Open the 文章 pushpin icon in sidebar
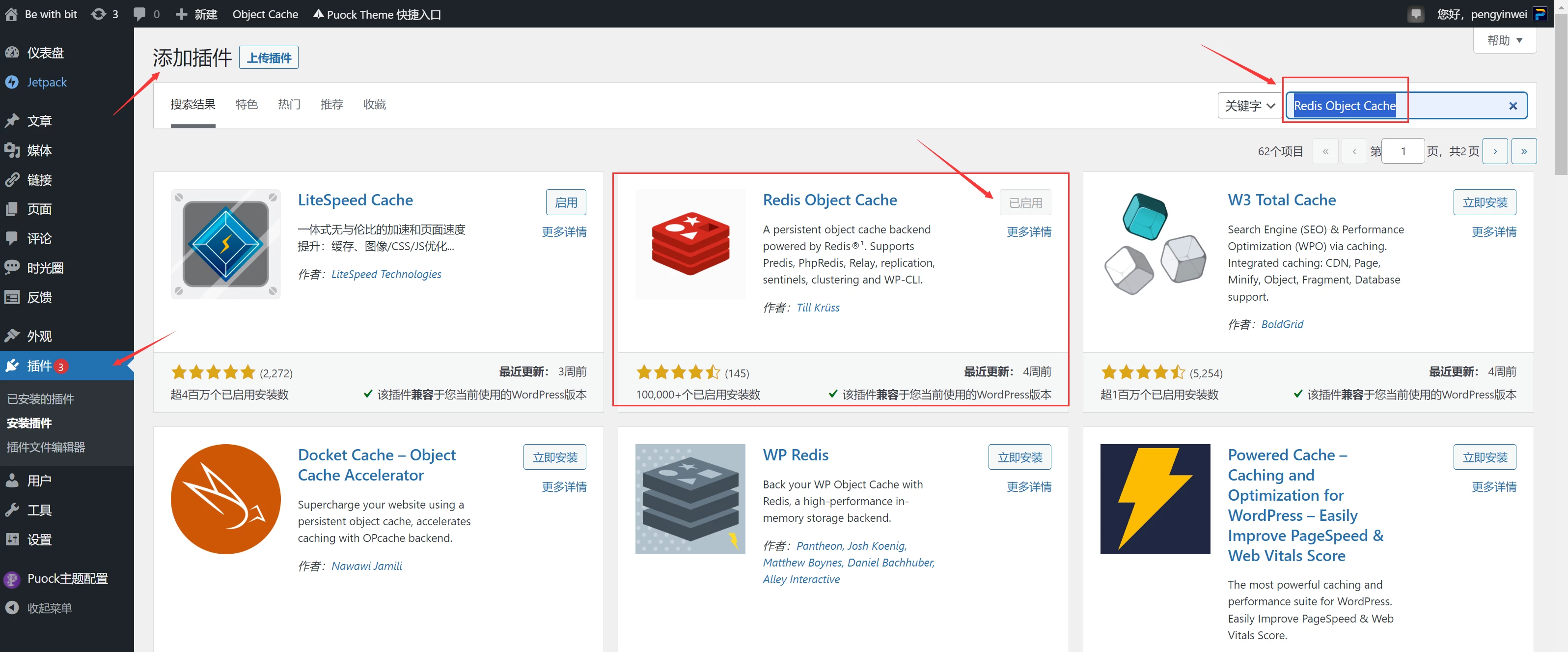Screen dimensions: 1568x652 pos(12,120)
